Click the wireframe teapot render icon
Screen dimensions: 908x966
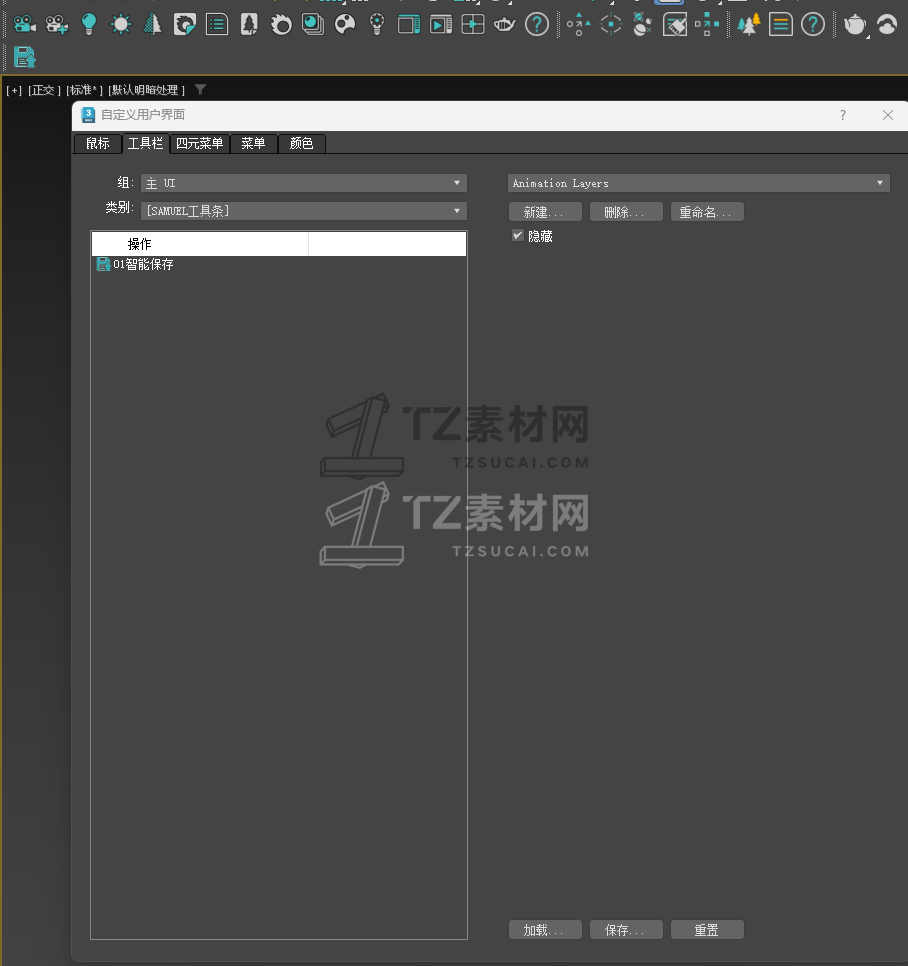pyautogui.click(x=505, y=24)
